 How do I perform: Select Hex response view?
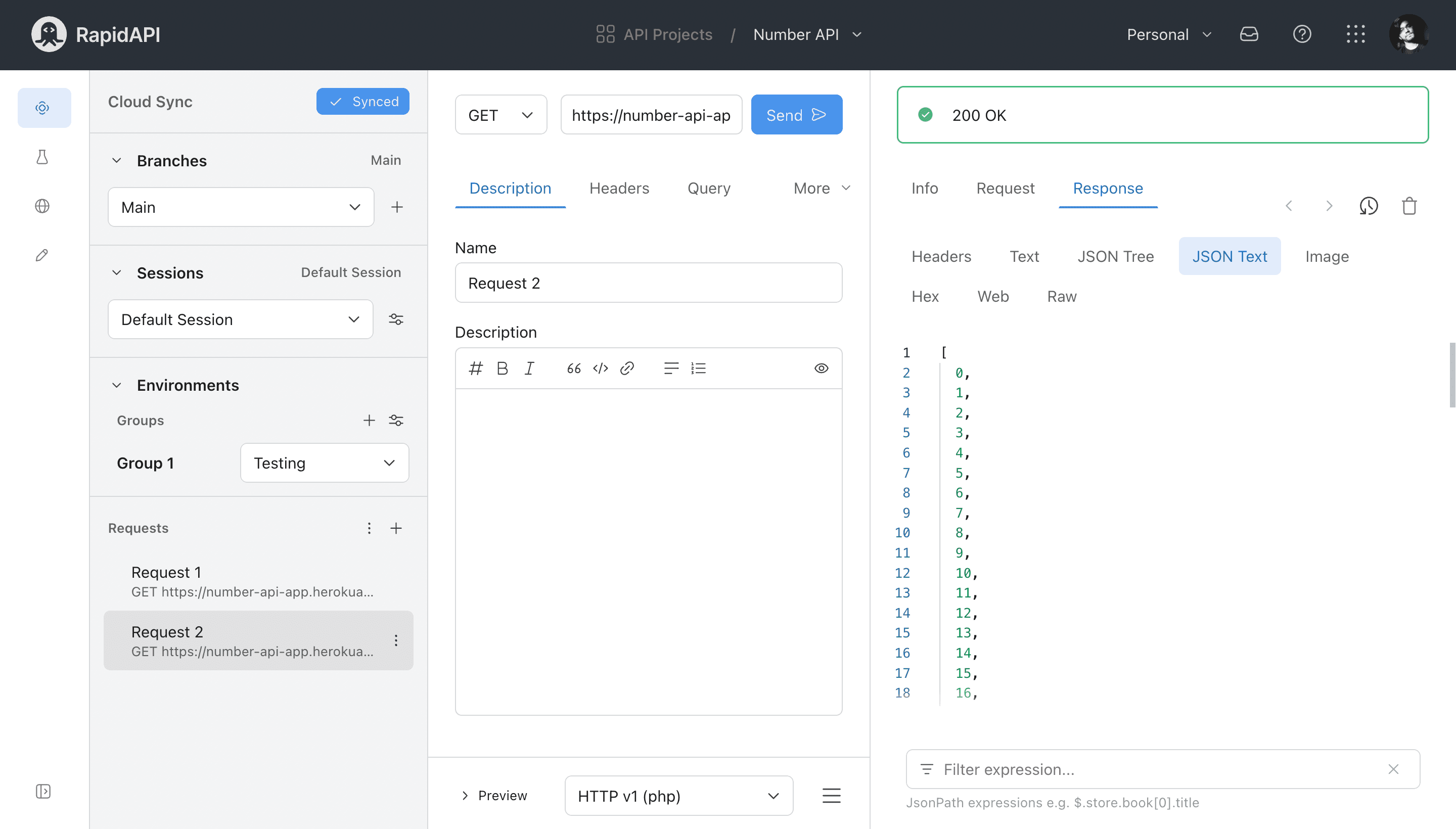click(x=925, y=297)
